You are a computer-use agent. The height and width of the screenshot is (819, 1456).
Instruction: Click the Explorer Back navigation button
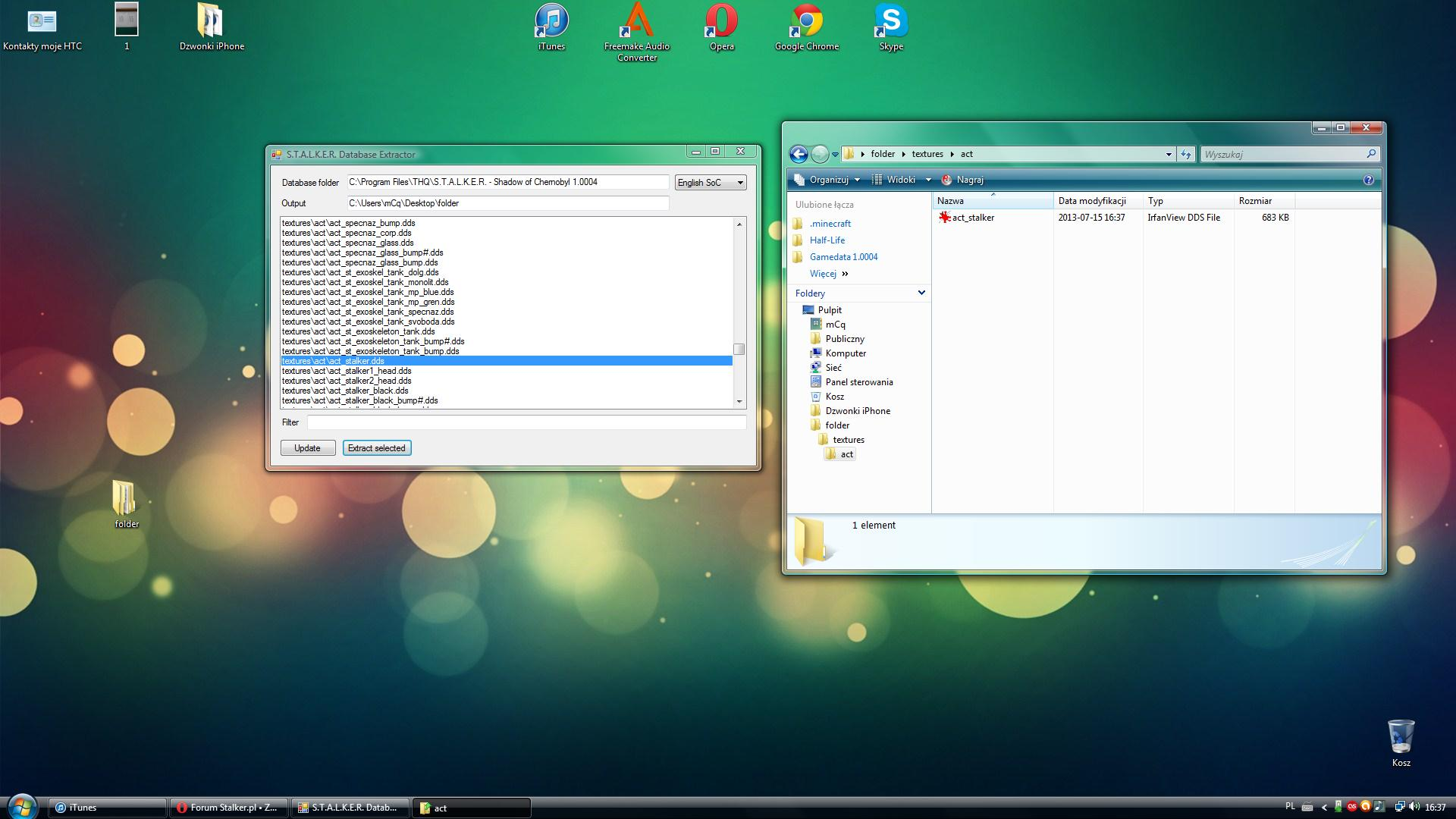pos(799,154)
